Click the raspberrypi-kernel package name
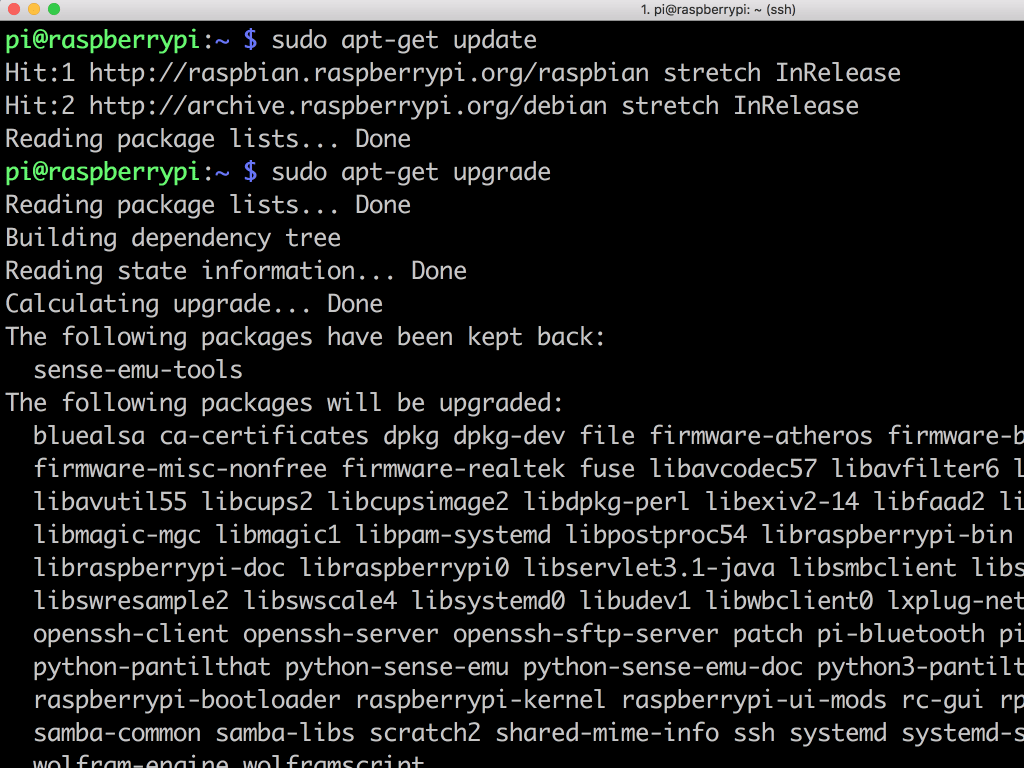The image size is (1024, 768). tap(481, 700)
